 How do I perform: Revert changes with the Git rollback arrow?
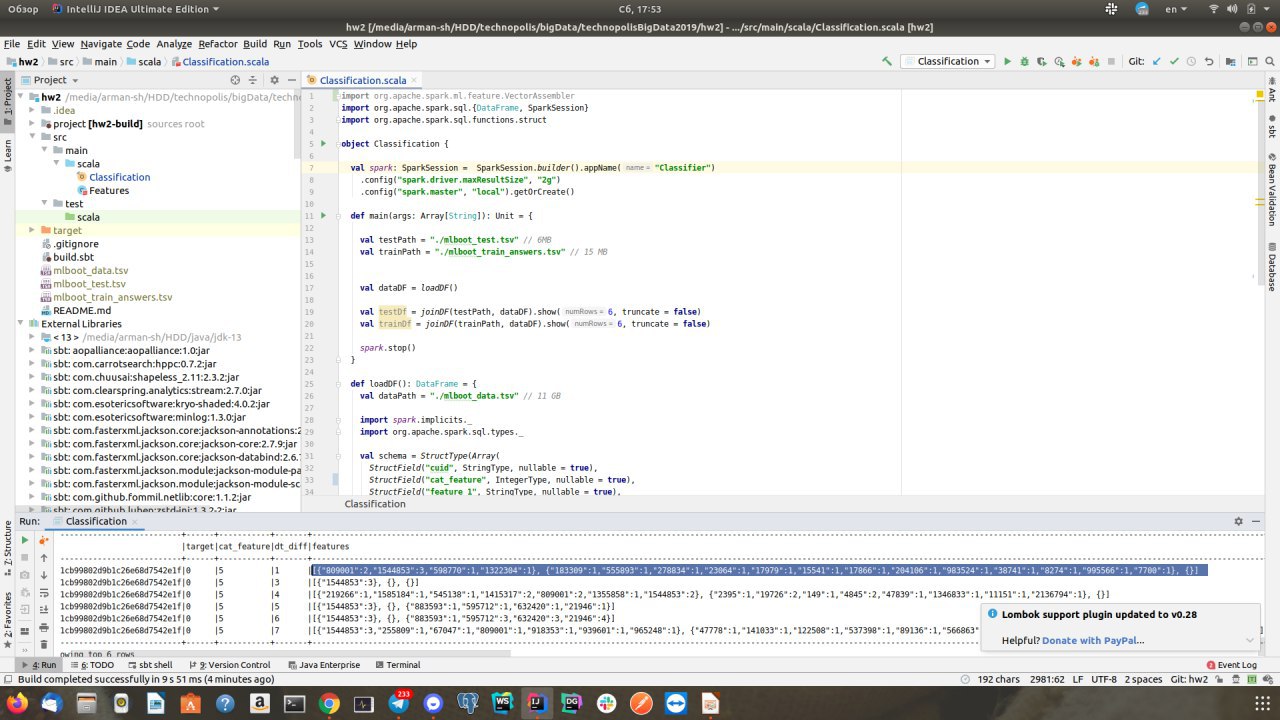click(x=1211, y=62)
